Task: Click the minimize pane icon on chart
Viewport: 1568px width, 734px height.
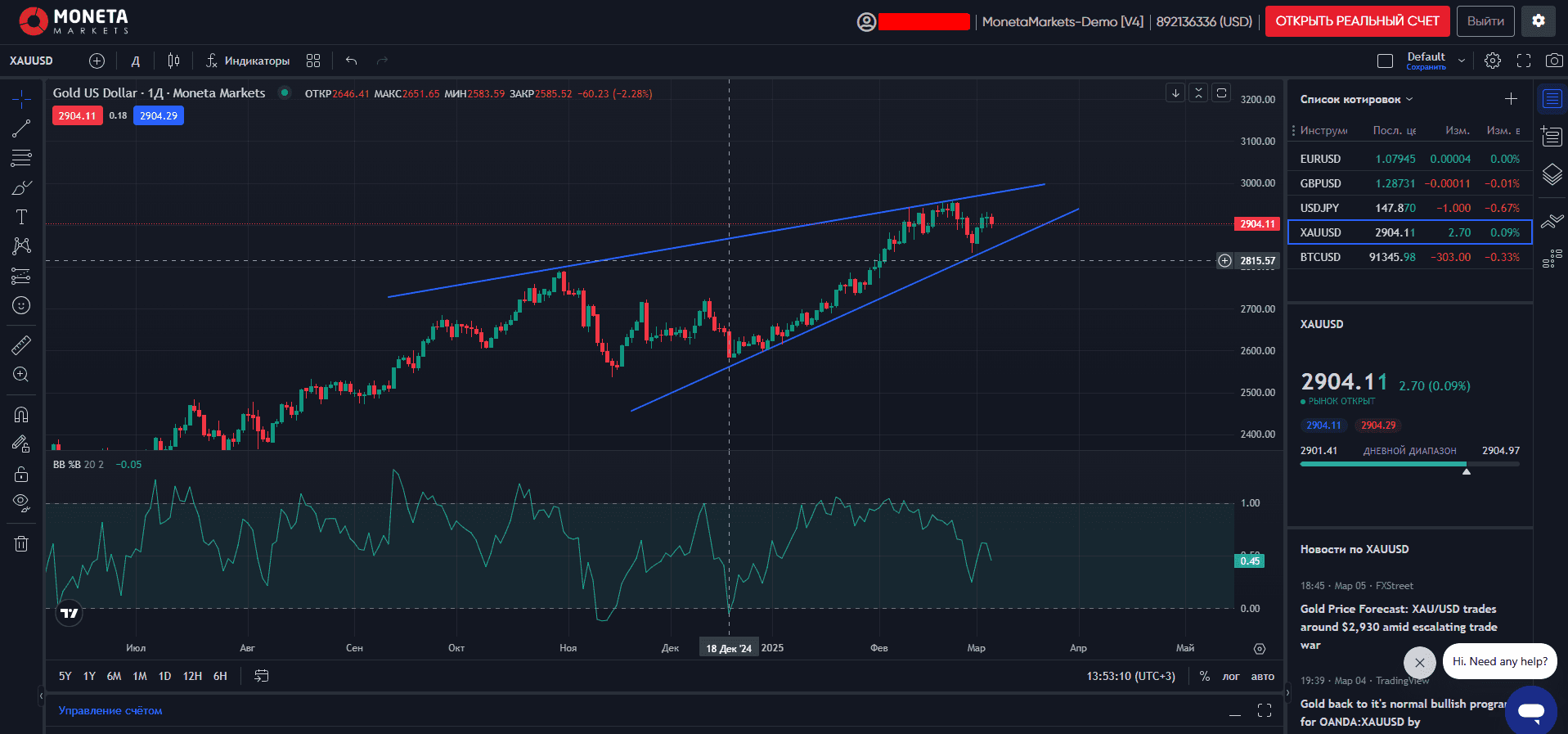Action: (1198, 93)
